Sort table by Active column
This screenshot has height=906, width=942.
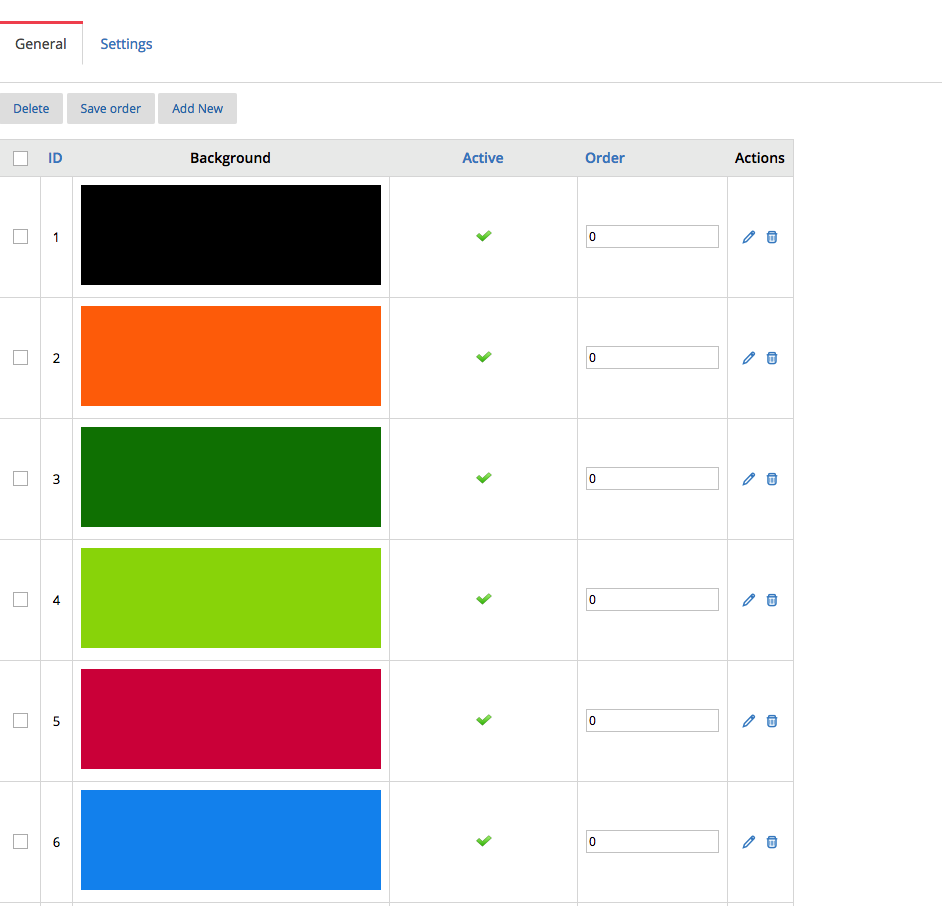(x=483, y=158)
